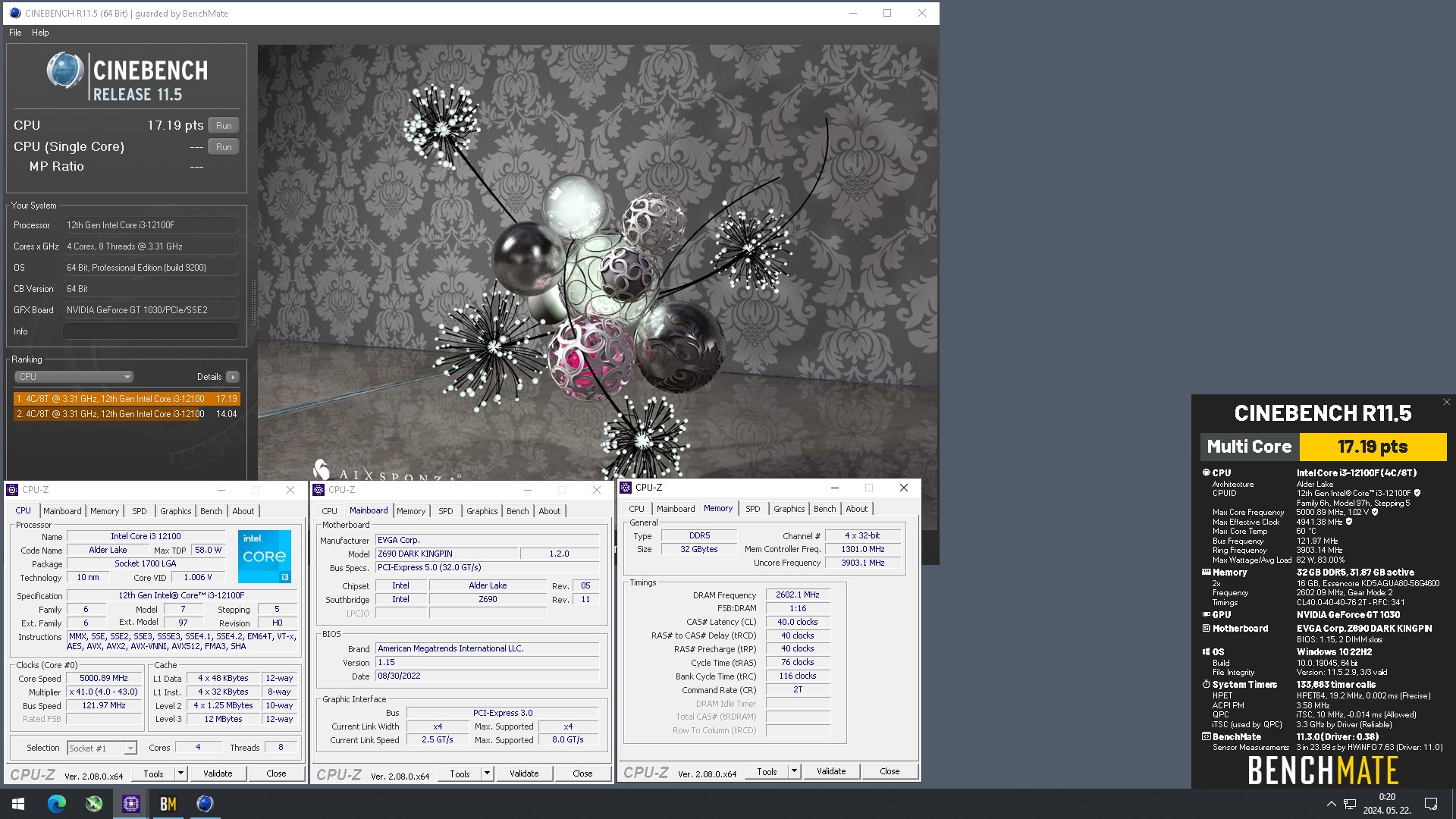This screenshot has width=1456, height=819.
Task: Click the Info input field in Cinebench
Action: click(x=151, y=331)
